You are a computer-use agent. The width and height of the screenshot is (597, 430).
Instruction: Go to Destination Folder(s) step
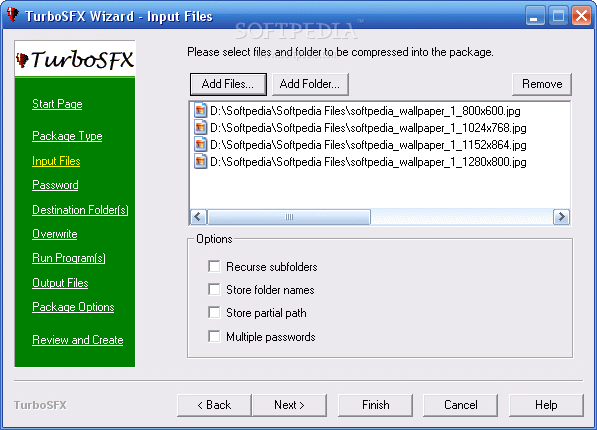(80, 209)
